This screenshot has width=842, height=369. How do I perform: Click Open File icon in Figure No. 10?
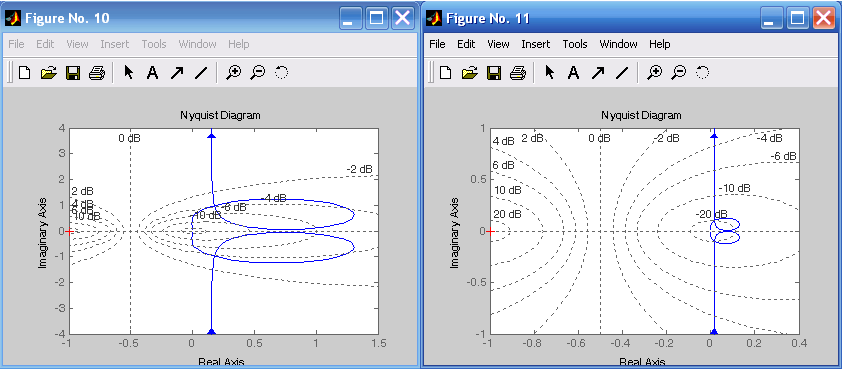click(48, 73)
